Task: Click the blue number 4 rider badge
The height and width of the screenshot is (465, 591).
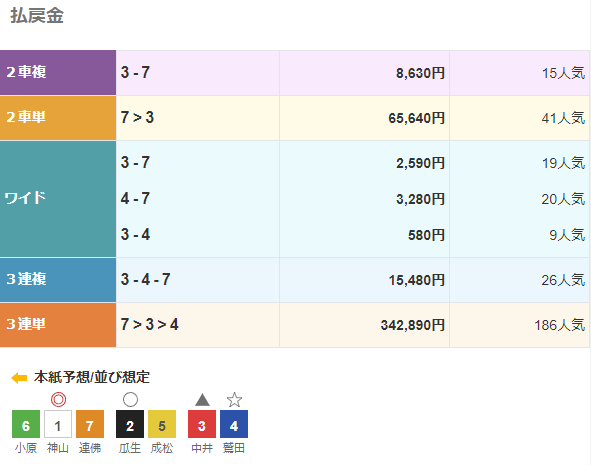Action: pyautogui.click(x=234, y=424)
